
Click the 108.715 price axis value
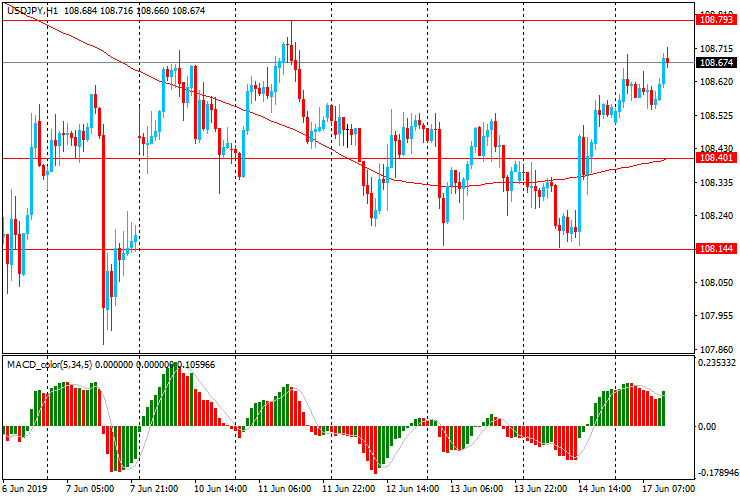pos(716,49)
